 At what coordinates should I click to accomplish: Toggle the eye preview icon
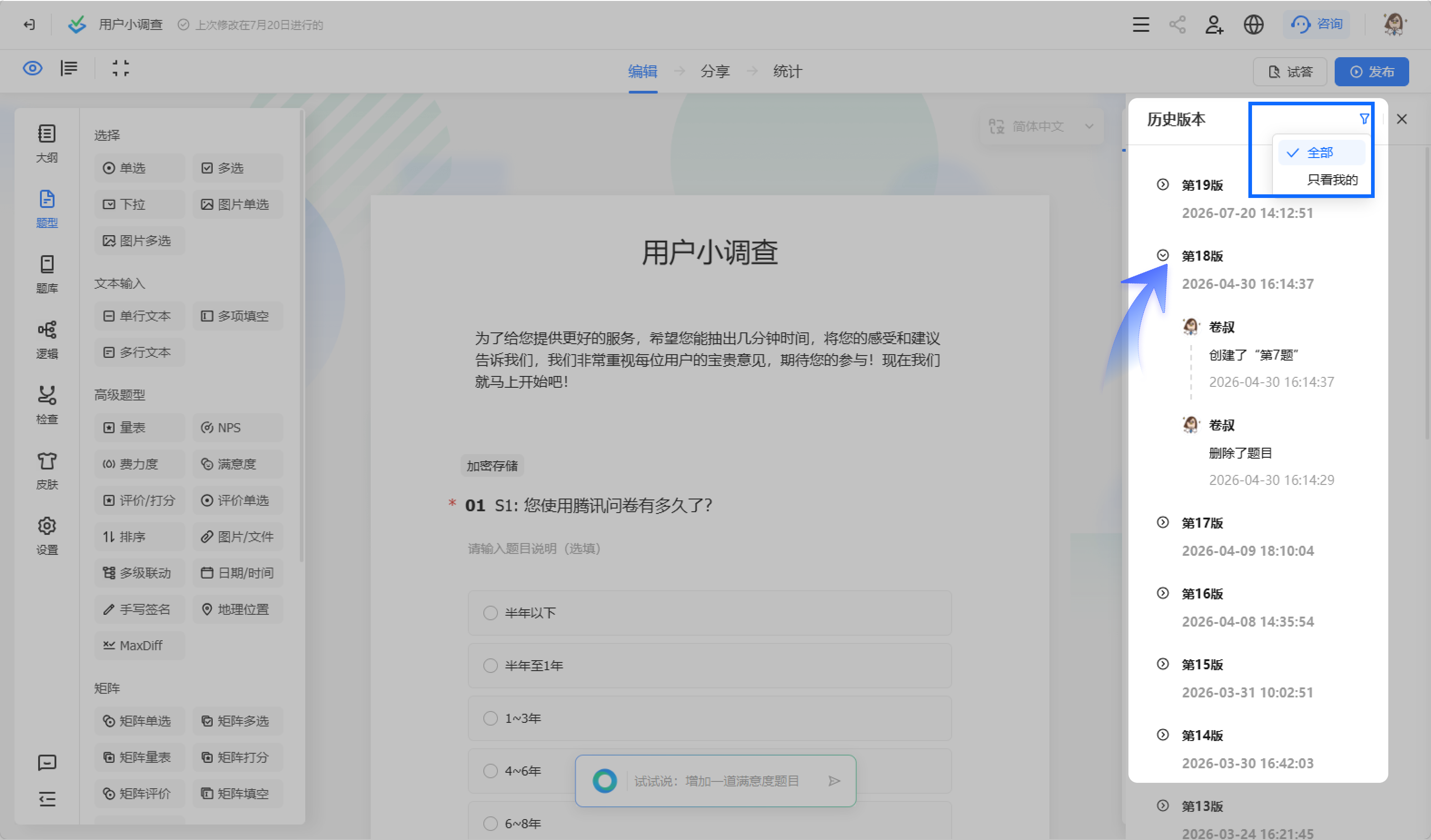(32, 69)
